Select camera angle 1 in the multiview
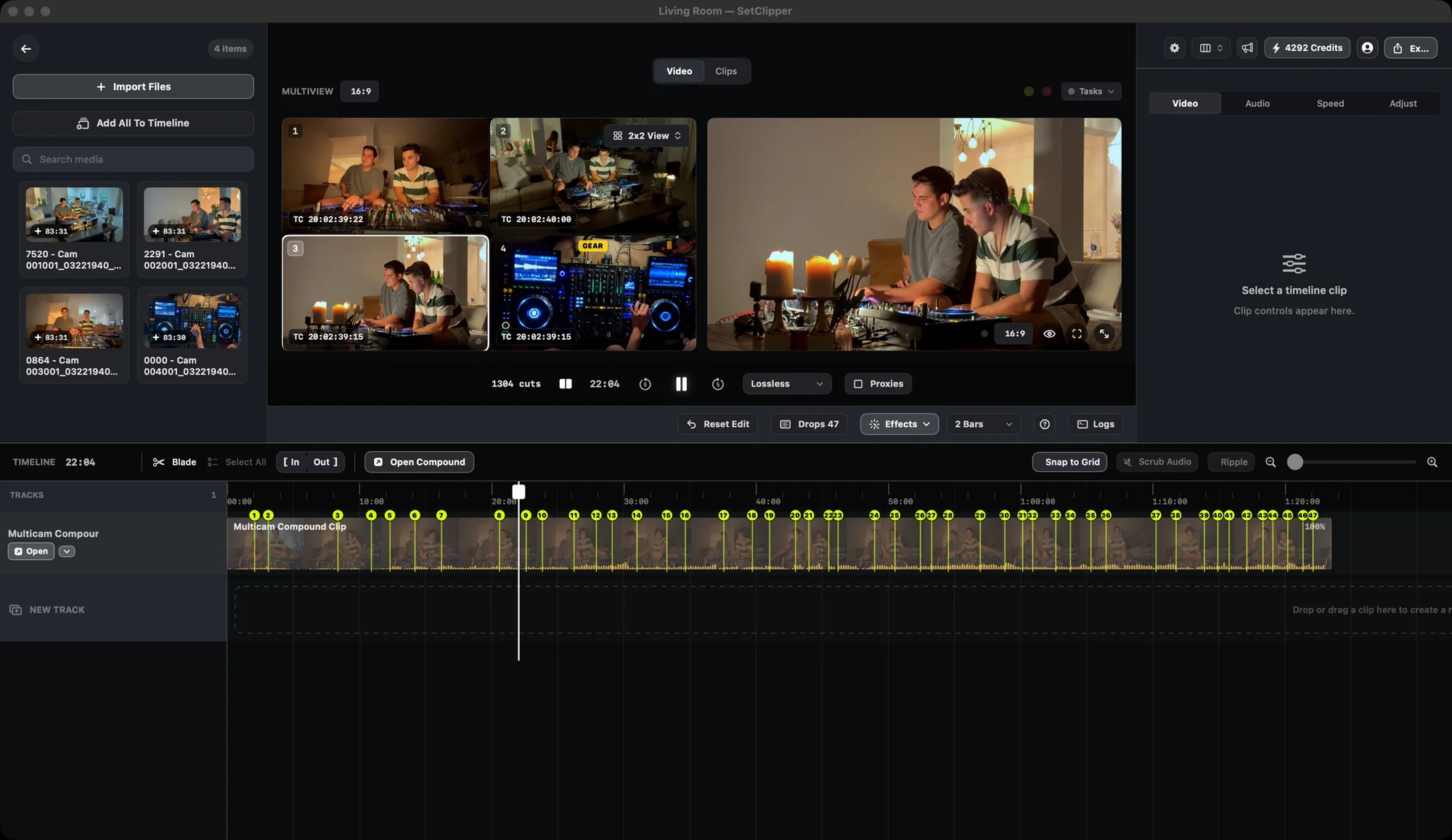This screenshot has width=1452, height=840. click(x=385, y=175)
